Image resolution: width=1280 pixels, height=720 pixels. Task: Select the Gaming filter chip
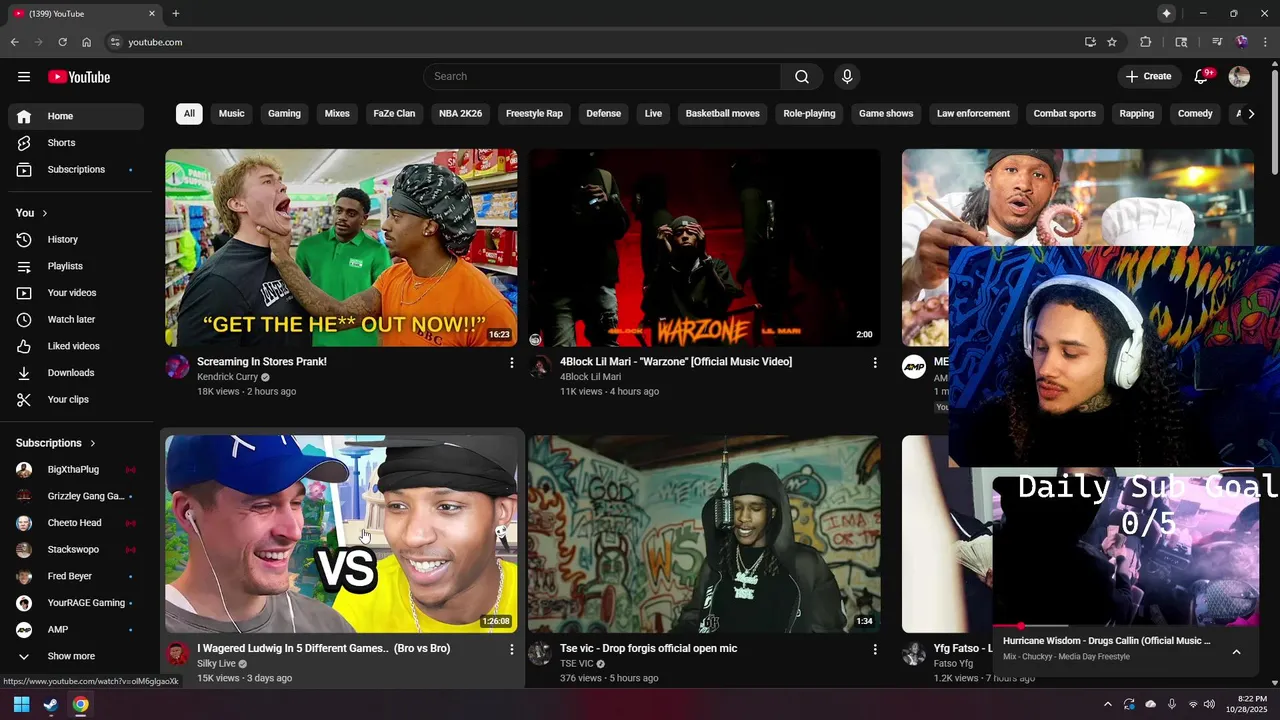(x=284, y=114)
